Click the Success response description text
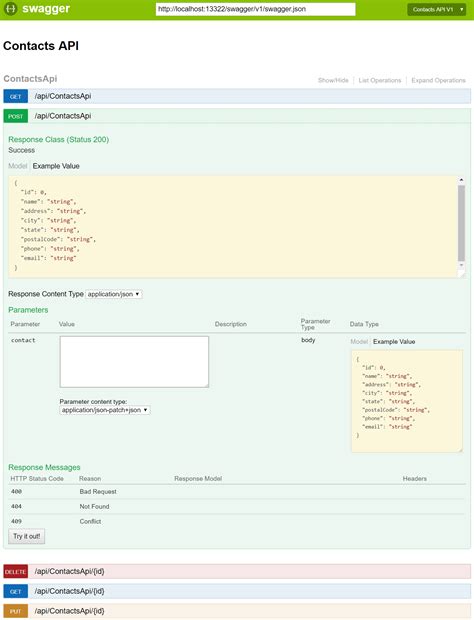474x620 pixels. [x=21, y=150]
